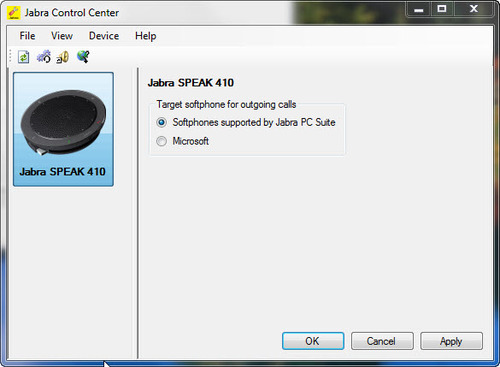Open the Help menu
The width and height of the screenshot is (500, 367).
[x=146, y=36]
